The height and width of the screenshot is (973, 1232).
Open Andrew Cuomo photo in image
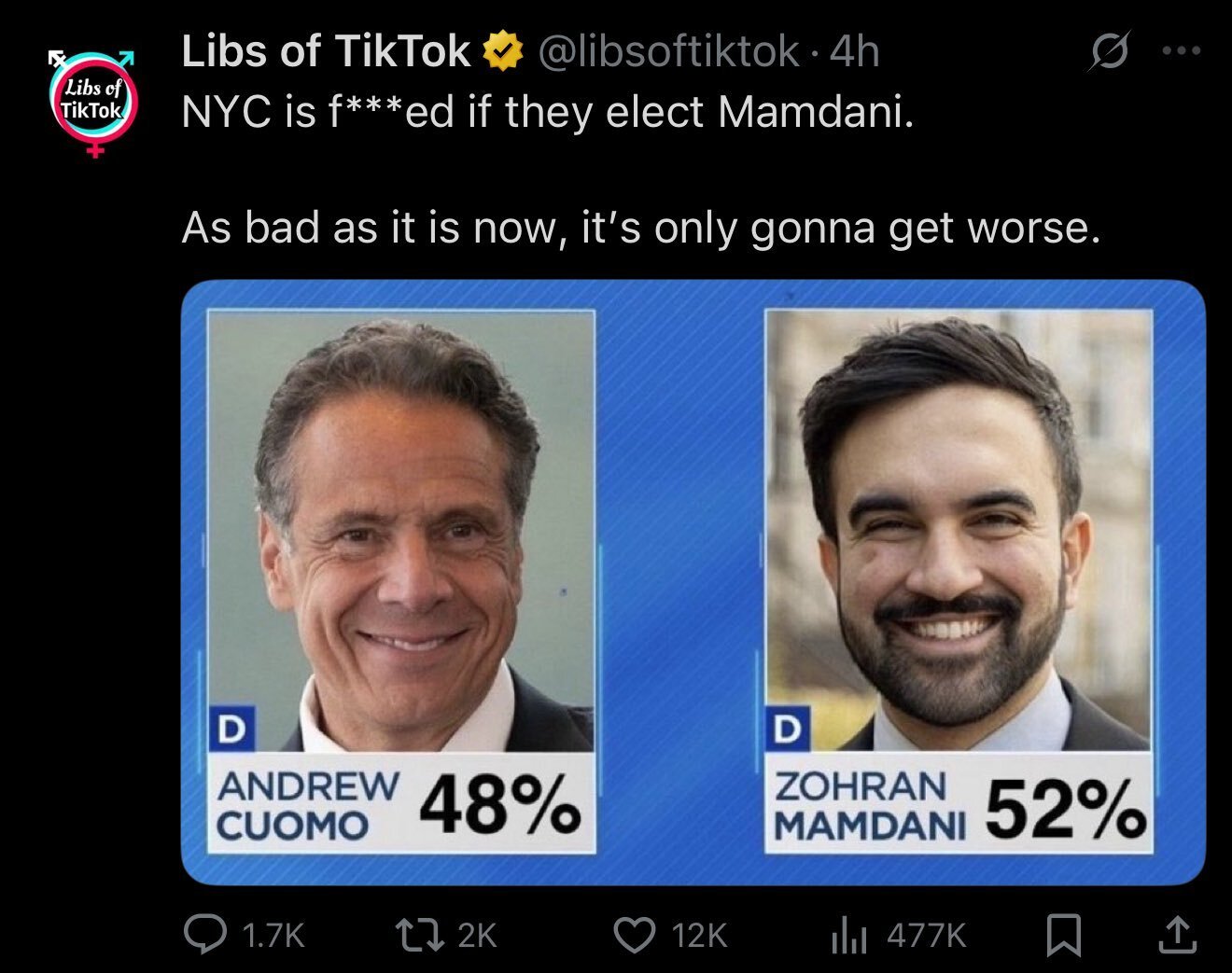click(400, 530)
